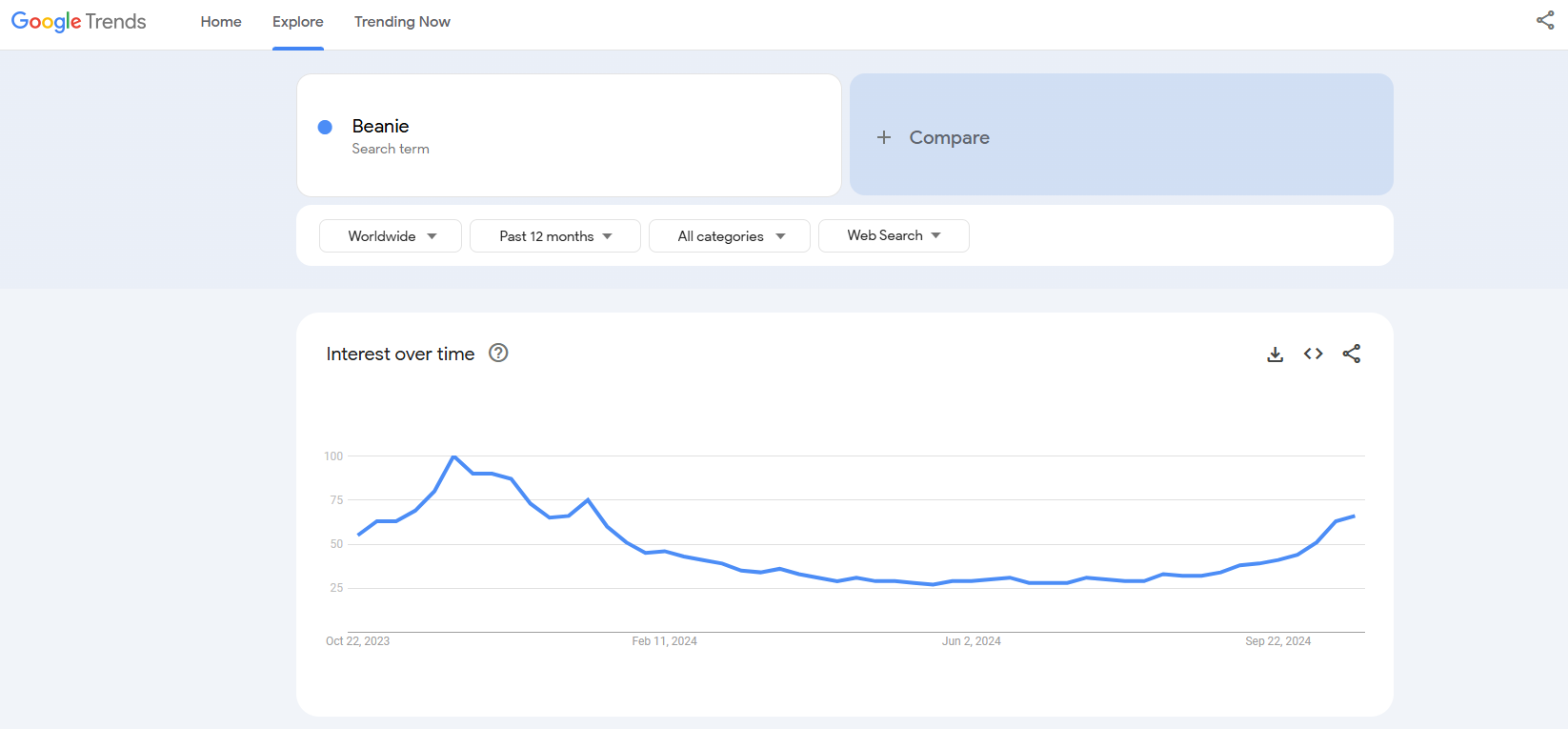Open help icon next to Interest over time

pyautogui.click(x=498, y=353)
